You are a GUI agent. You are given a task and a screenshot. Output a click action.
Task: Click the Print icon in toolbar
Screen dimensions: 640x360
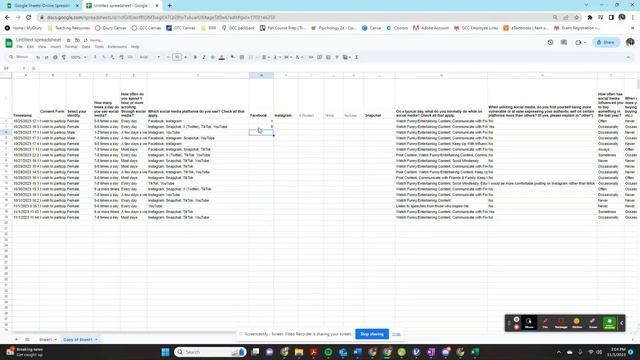(x=55, y=58)
